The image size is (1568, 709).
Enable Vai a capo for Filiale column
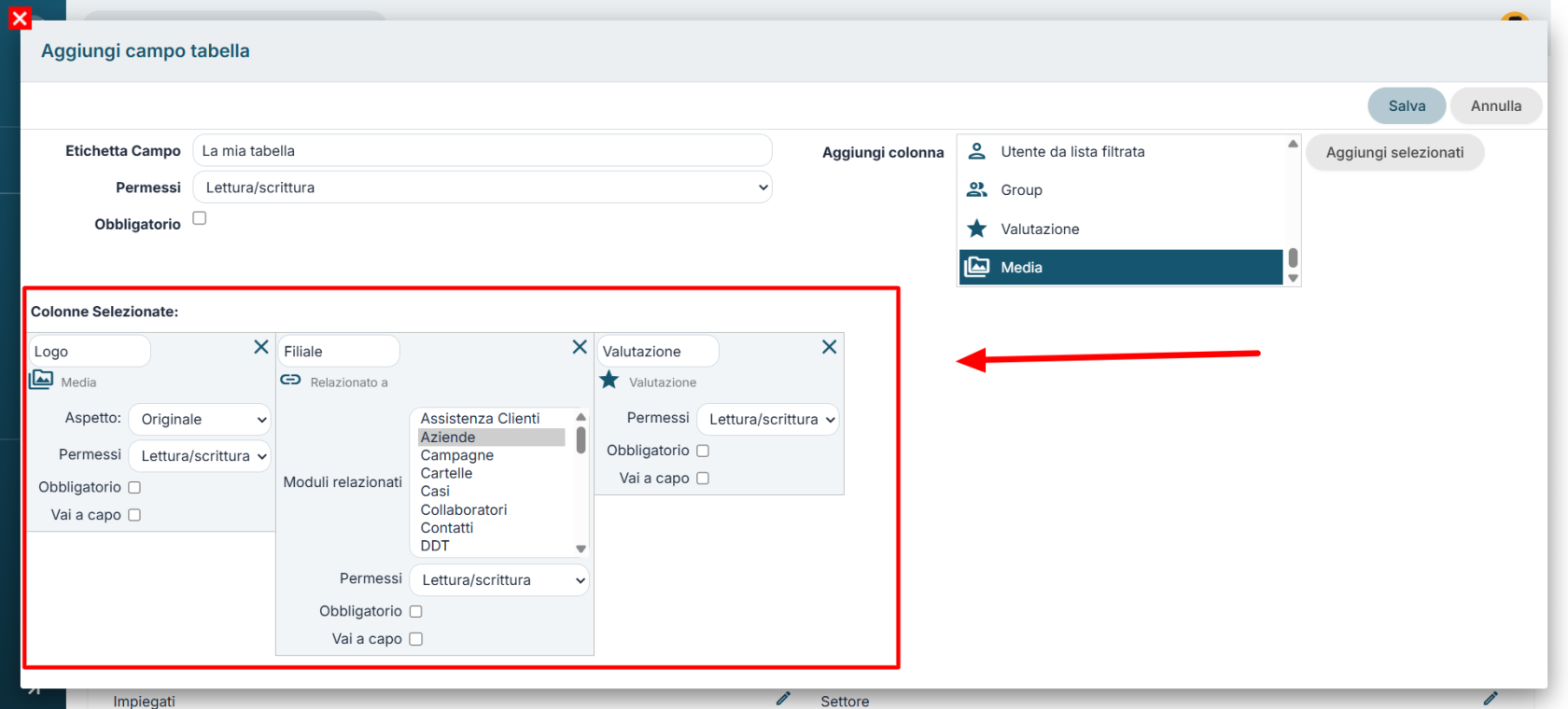click(416, 639)
